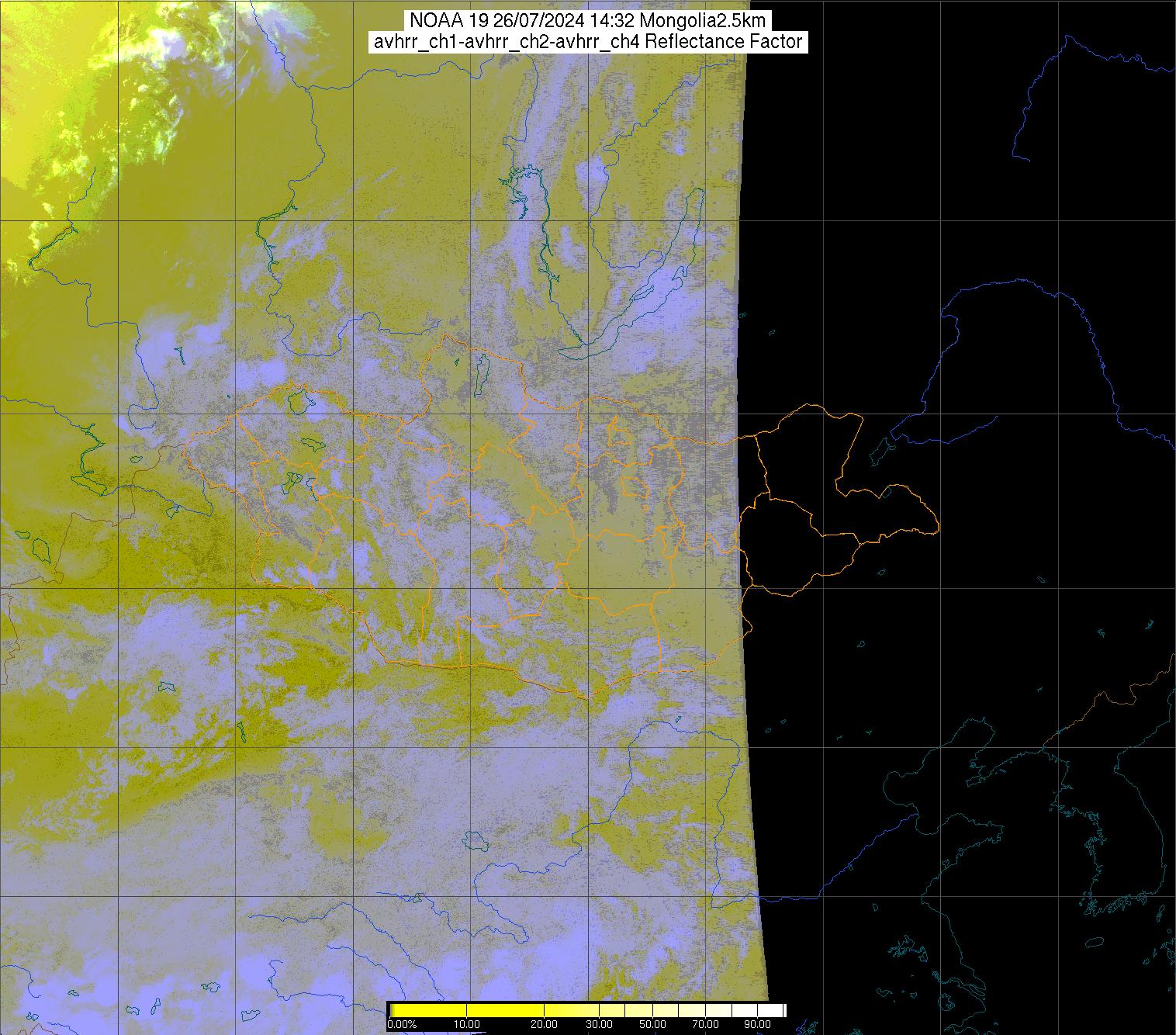Click the "avhrr_ch1-avhrr_ch2-avhrr_ch4 Reflectance Factor" caption
The image size is (1176, 1035).
588,42
